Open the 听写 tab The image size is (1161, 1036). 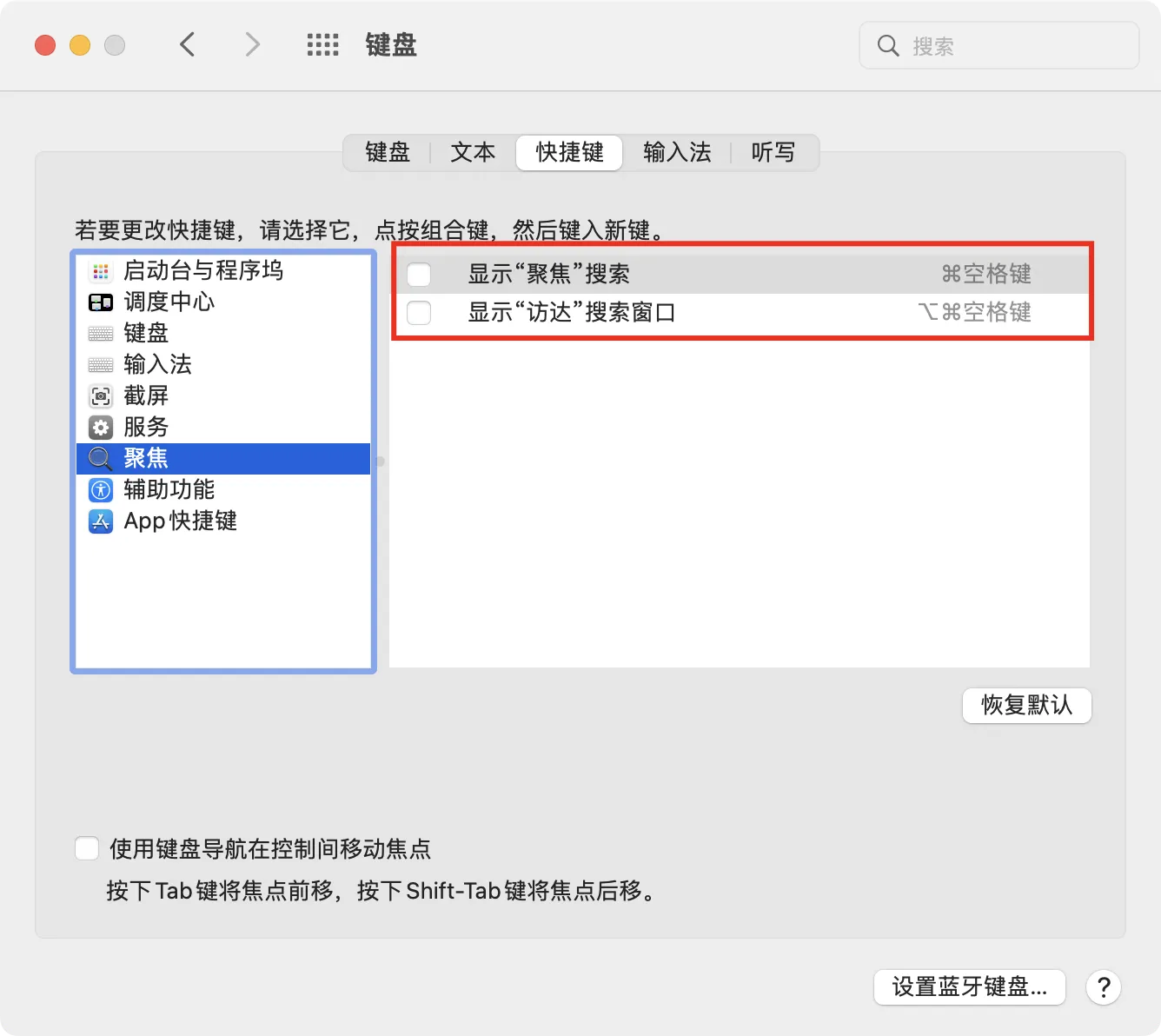(773, 153)
